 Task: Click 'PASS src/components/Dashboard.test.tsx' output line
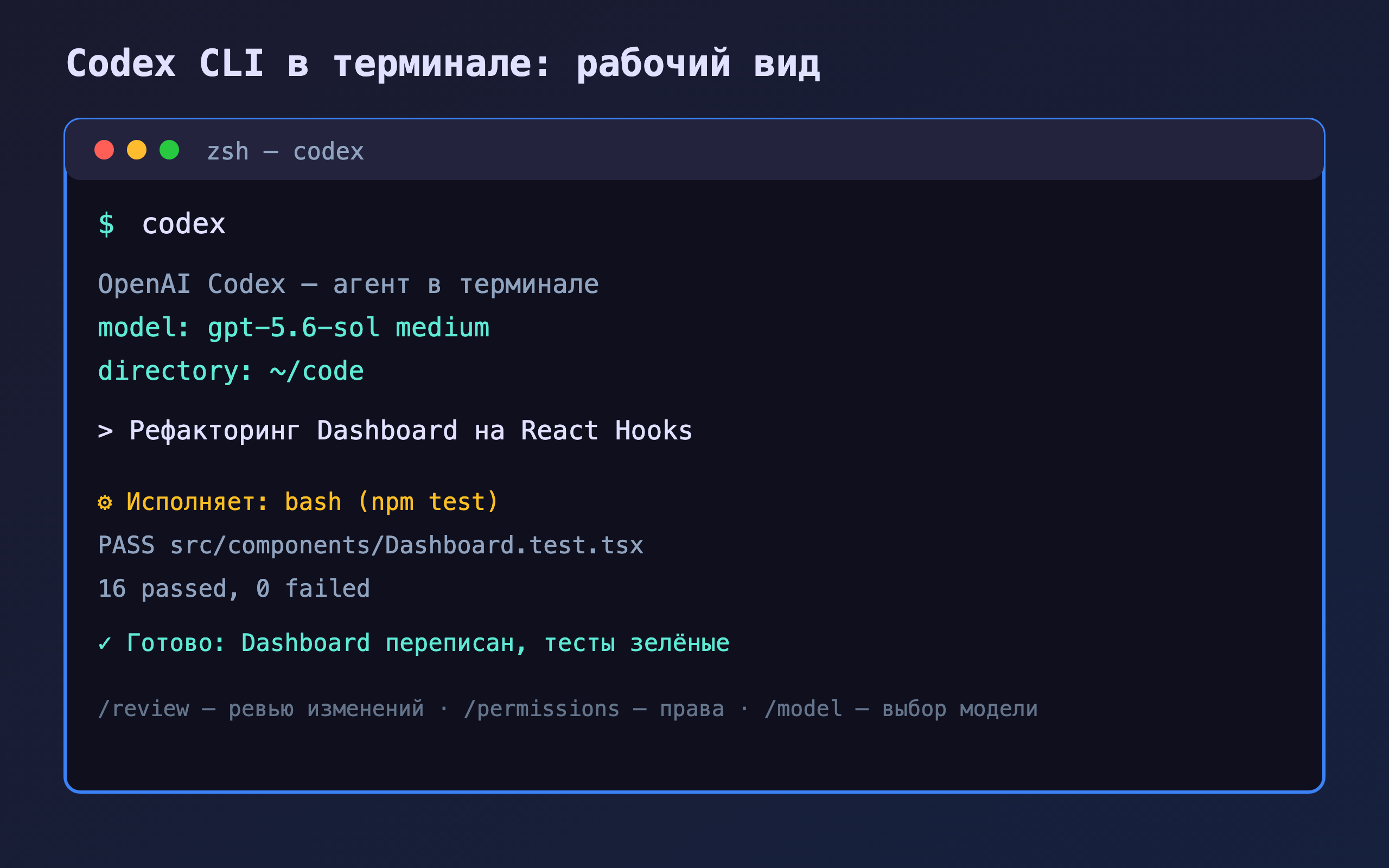(371, 545)
